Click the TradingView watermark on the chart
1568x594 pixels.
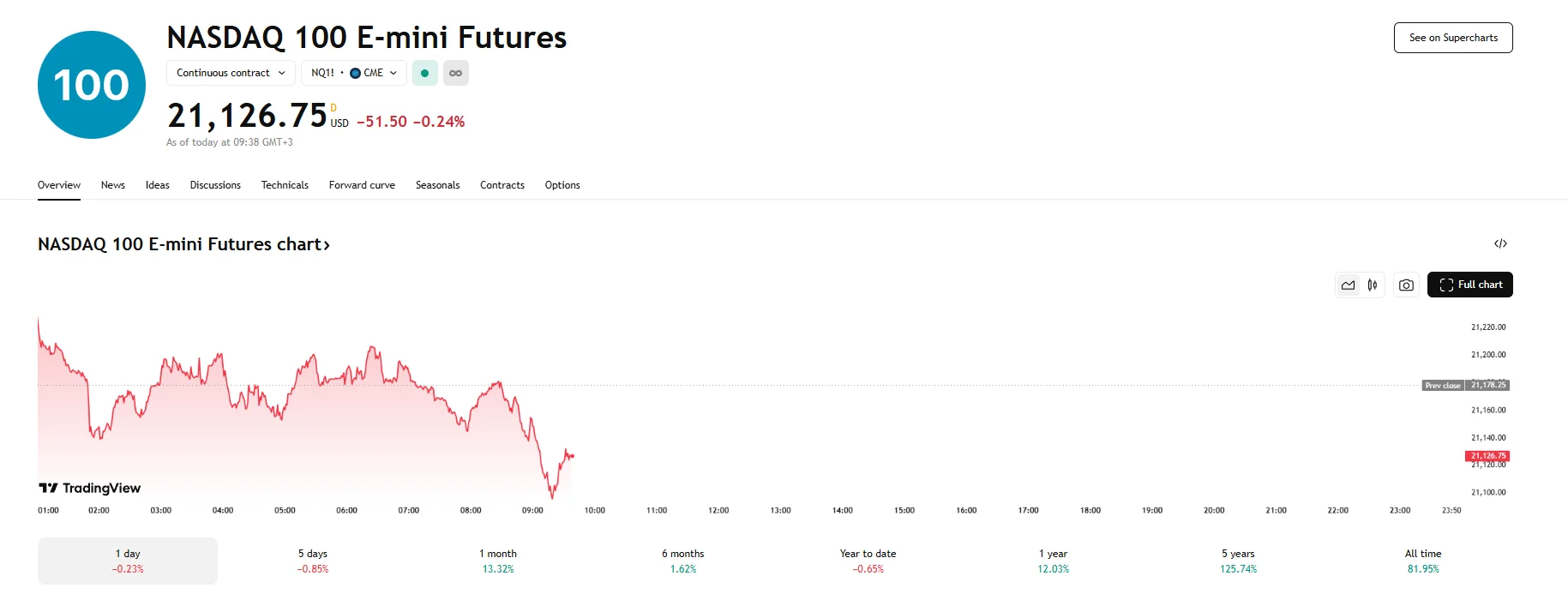tap(90, 487)
